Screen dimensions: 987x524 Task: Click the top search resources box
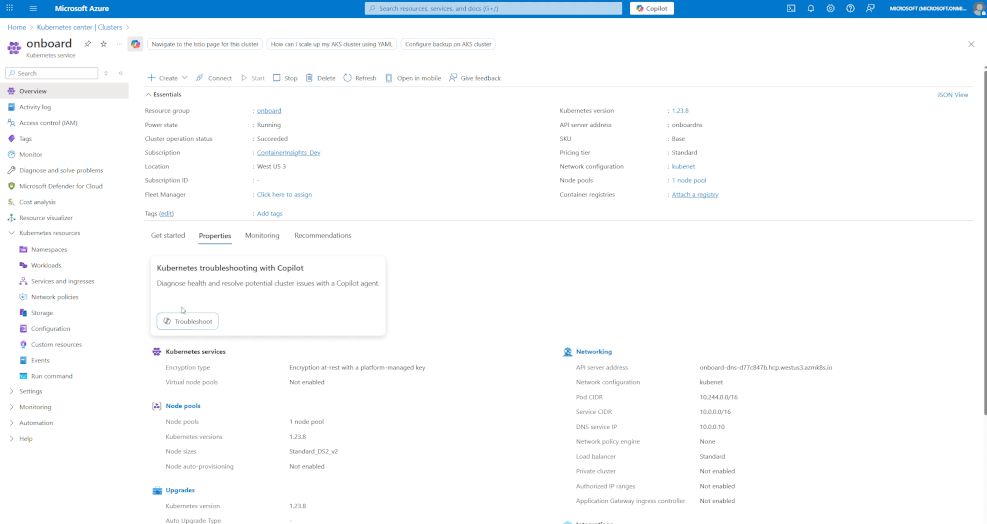tap(493, 8)
